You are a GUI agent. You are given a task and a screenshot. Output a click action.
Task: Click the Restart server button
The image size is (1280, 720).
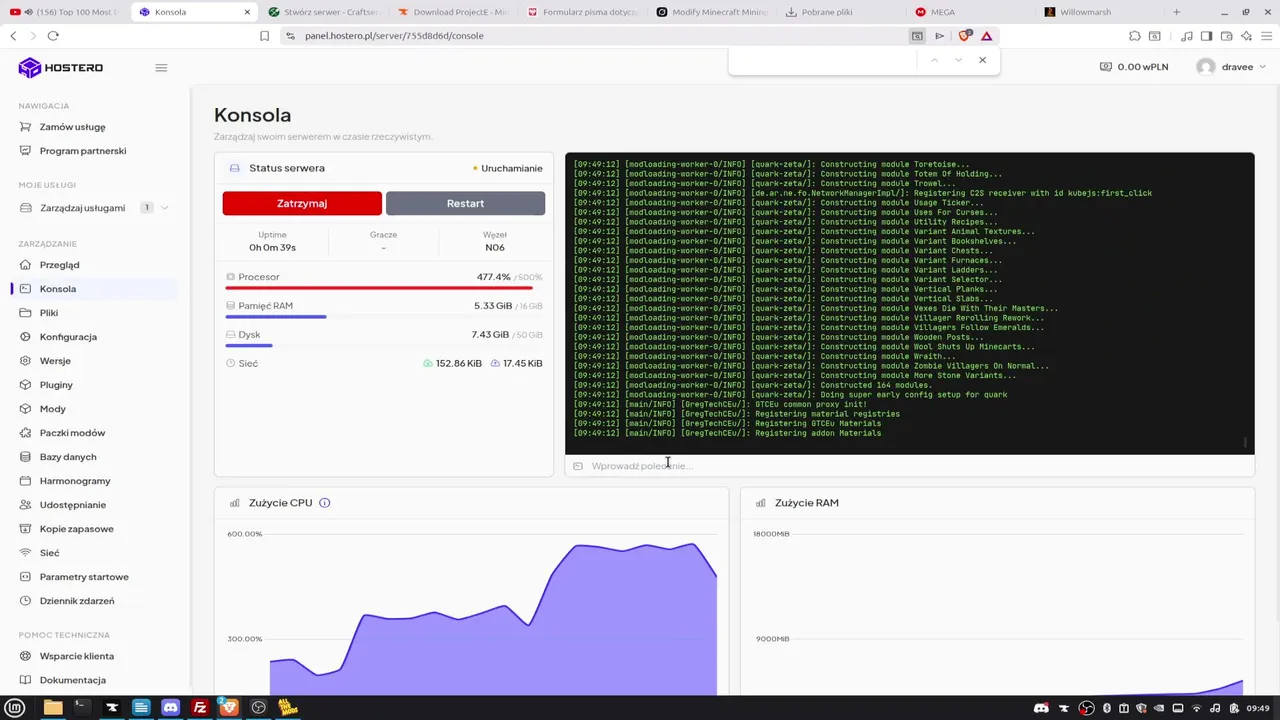coord(465,203)
